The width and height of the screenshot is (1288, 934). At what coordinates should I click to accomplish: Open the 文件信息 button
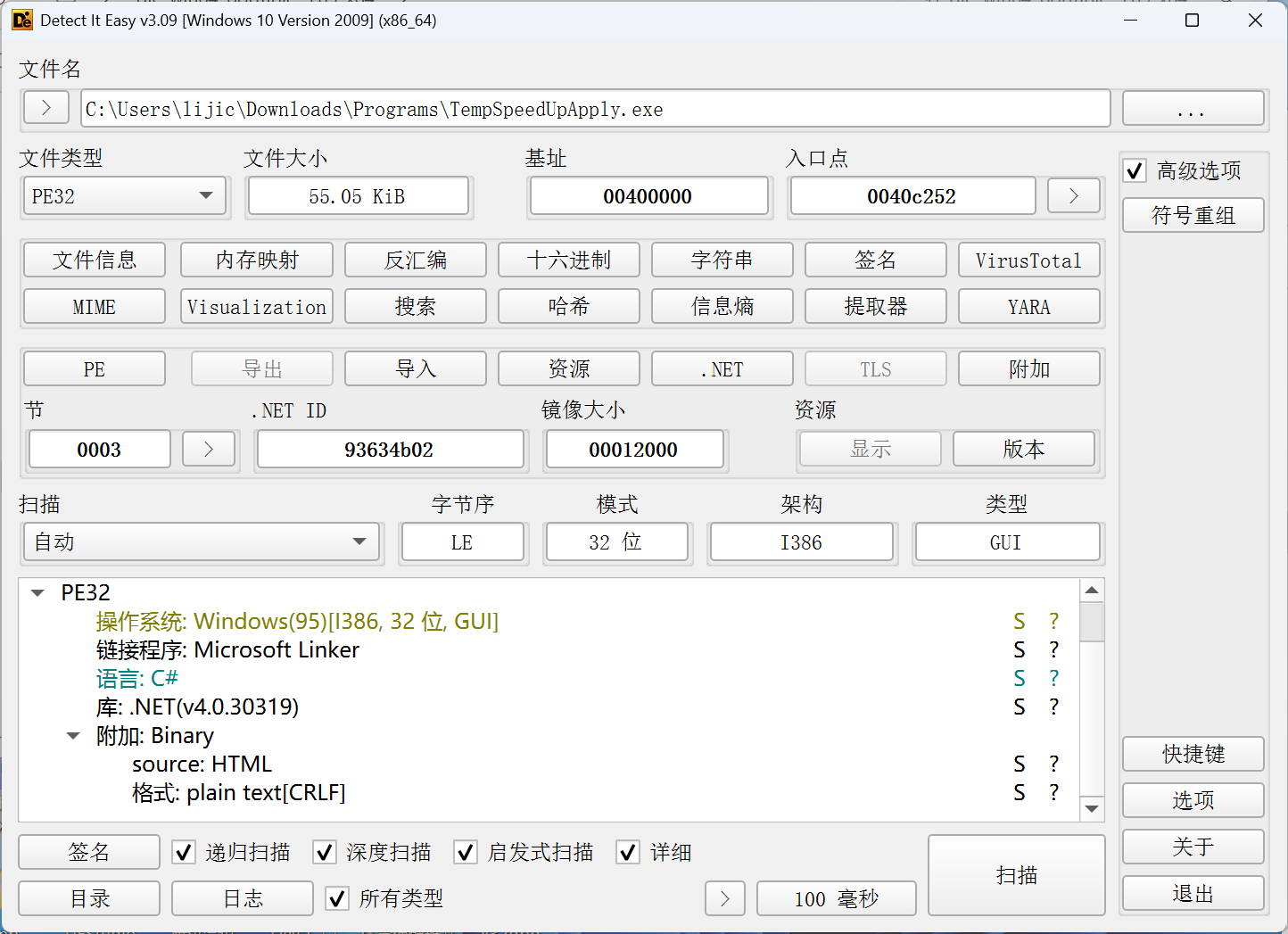pyautogui.click(x=95, y=260)
